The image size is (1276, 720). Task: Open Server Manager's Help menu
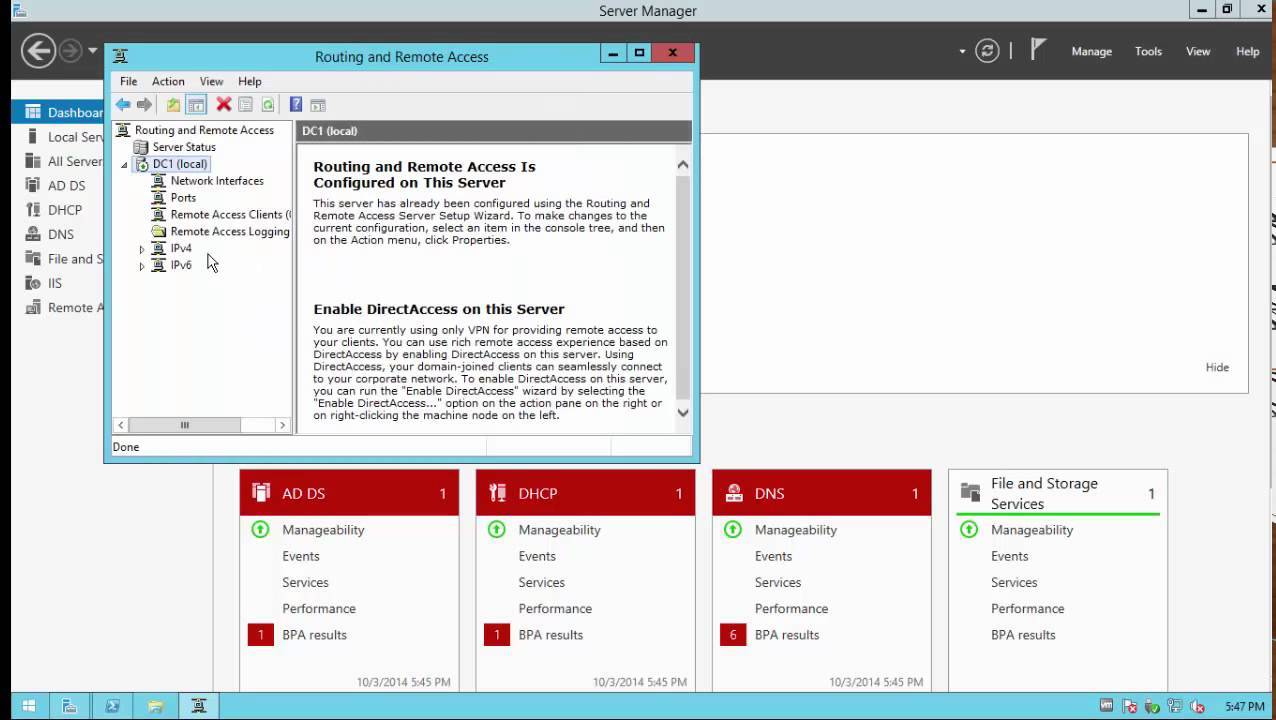1247,51
